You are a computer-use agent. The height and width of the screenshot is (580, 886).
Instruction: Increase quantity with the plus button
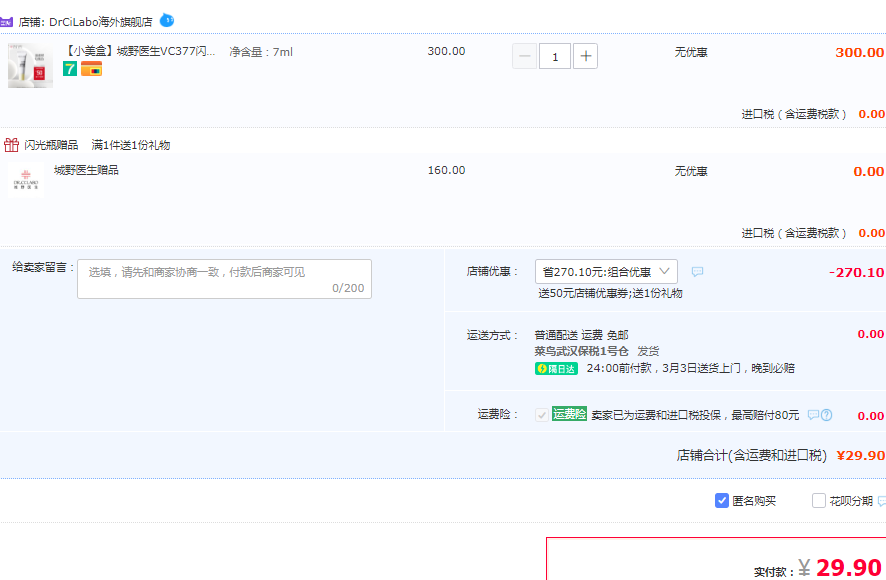pyautogui.click(x=585, y=56)
